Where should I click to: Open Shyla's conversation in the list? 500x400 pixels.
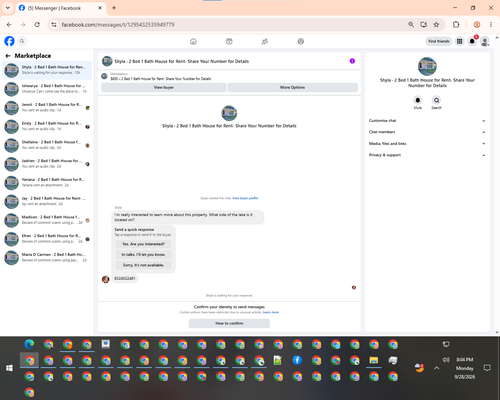pos(47,70)
